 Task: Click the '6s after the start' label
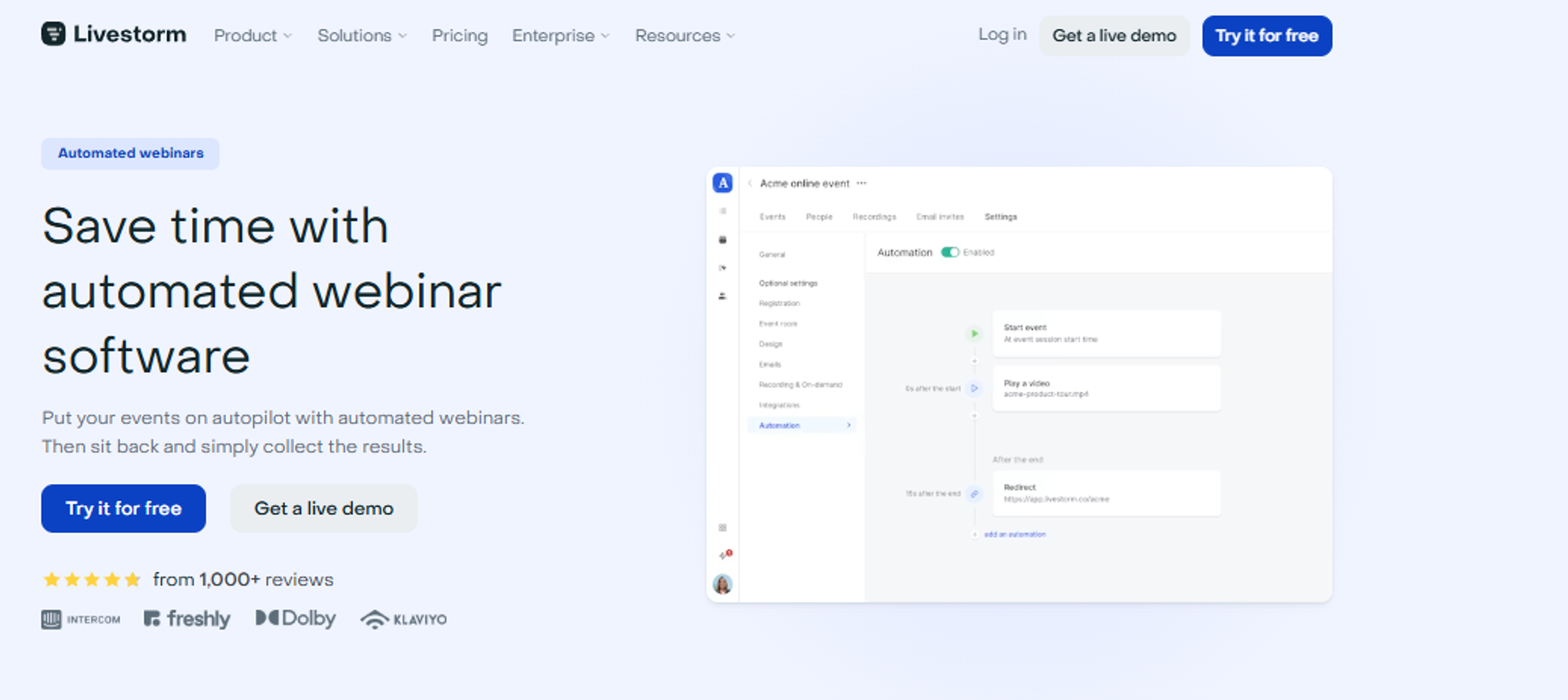933,389
